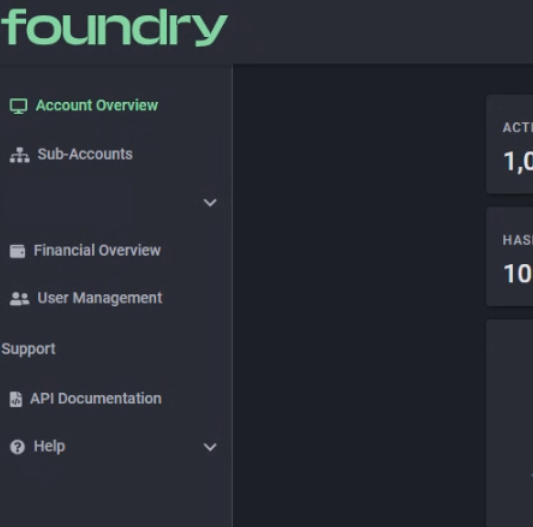Click the hierarchy icon beside Sub-Accounts
This screenshot has height=527, width=533.
pos(19,155)
